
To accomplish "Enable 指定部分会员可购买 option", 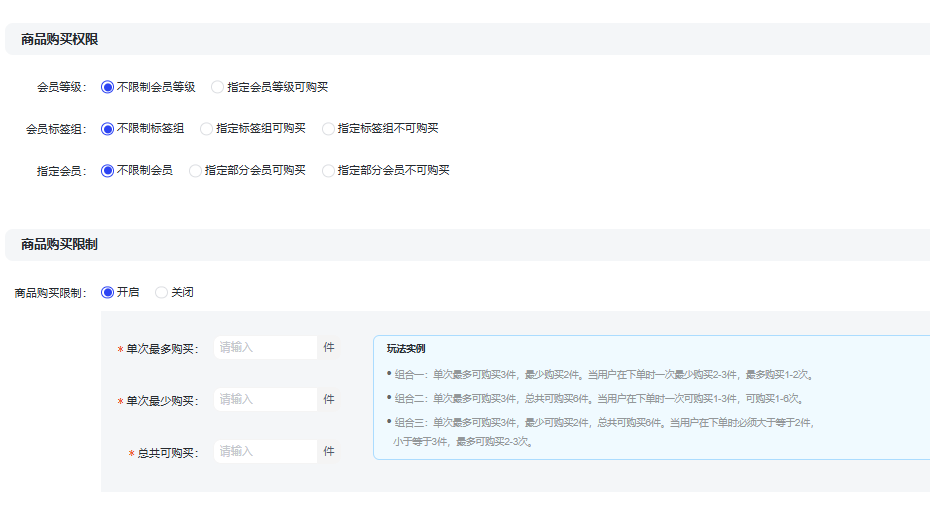I will [196, 170].
